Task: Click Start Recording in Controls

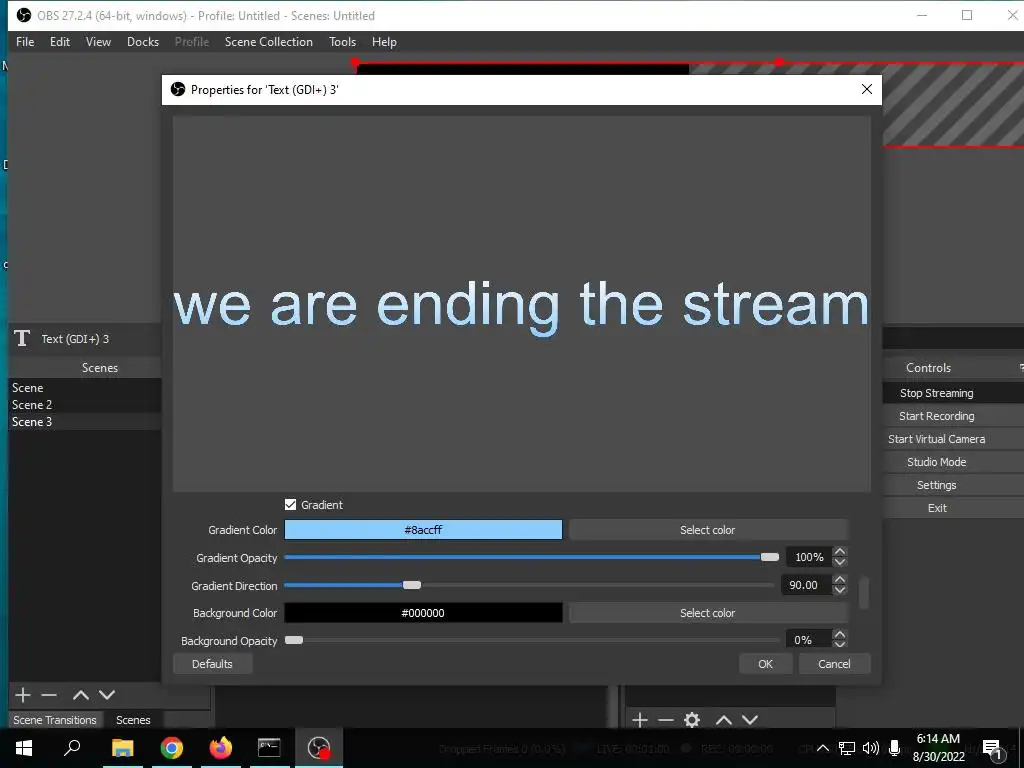Action: [x=936, y=416]
